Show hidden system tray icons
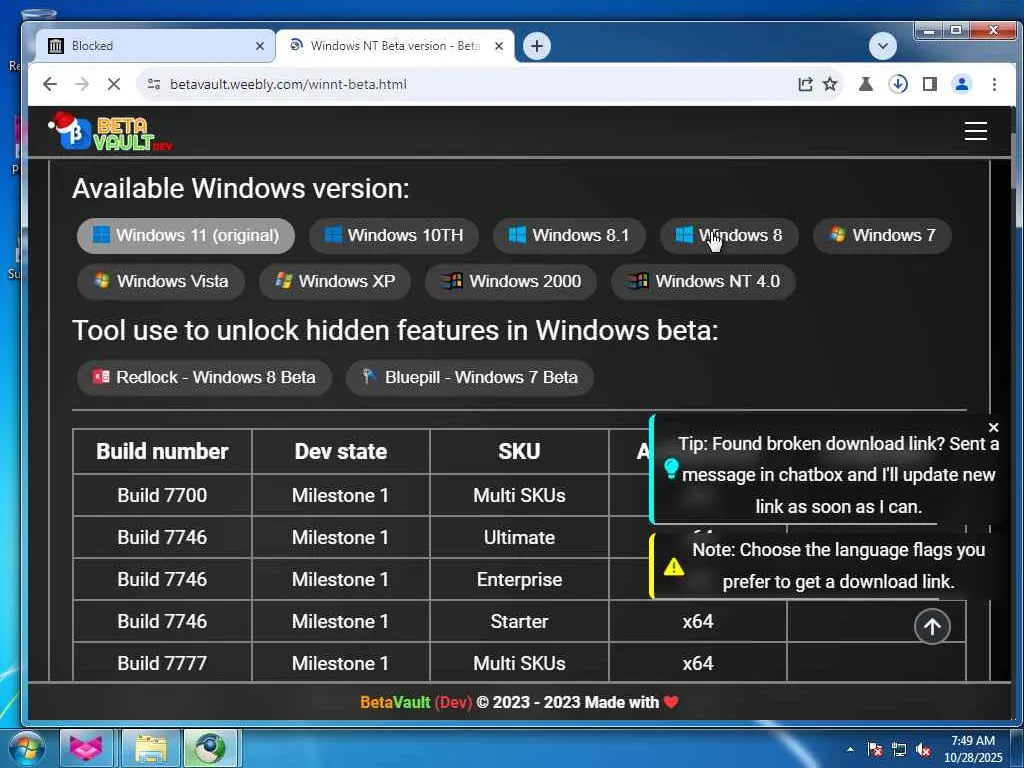This screenshot has width=1024, height=768. tap(850, 749)
